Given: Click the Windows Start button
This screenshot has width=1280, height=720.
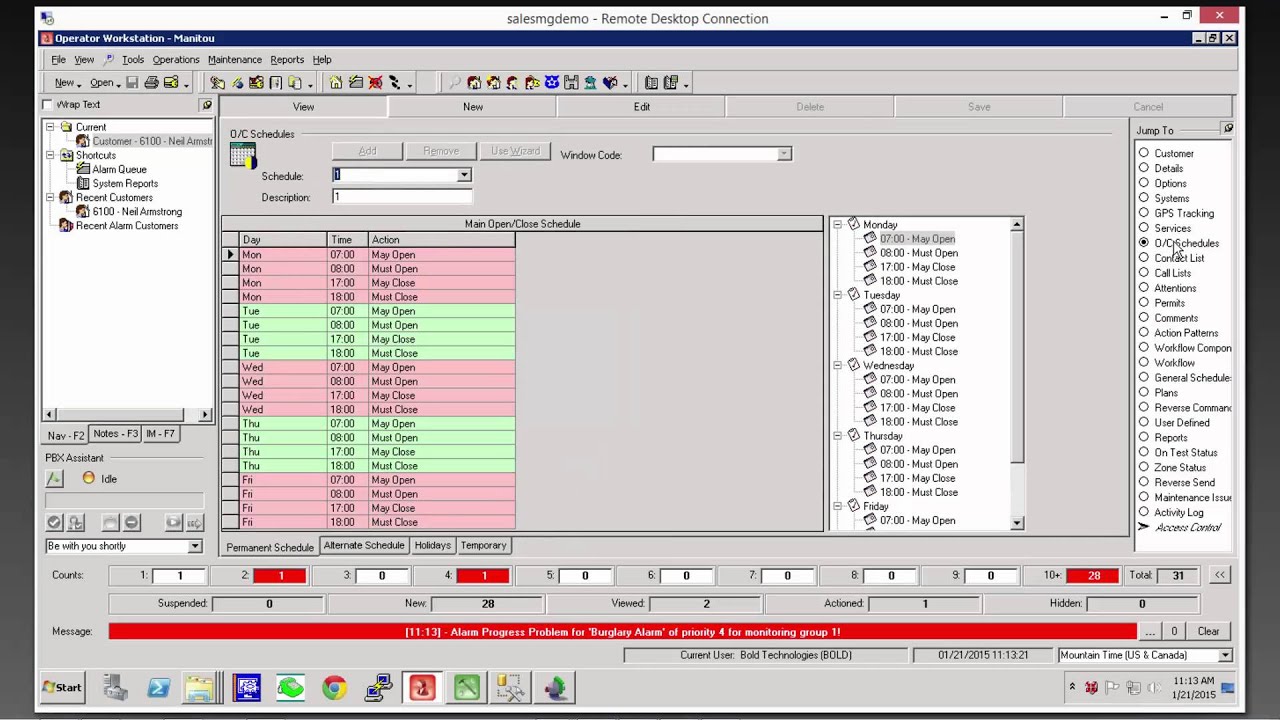Looking at the screenshot, I should [62, 688].
